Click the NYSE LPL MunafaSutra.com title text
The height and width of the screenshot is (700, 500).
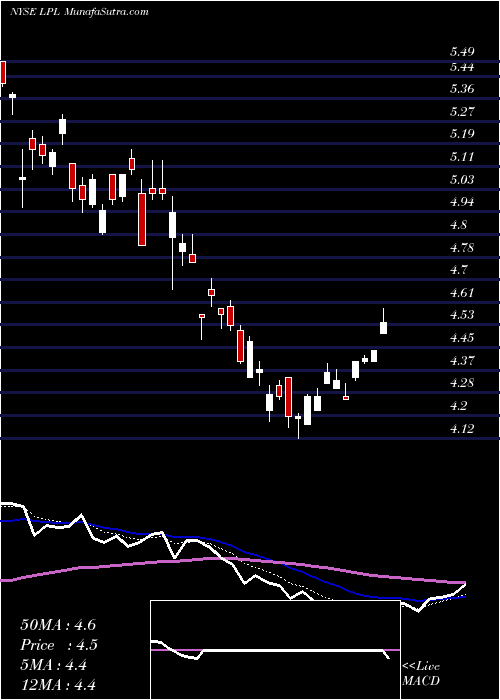79,12
